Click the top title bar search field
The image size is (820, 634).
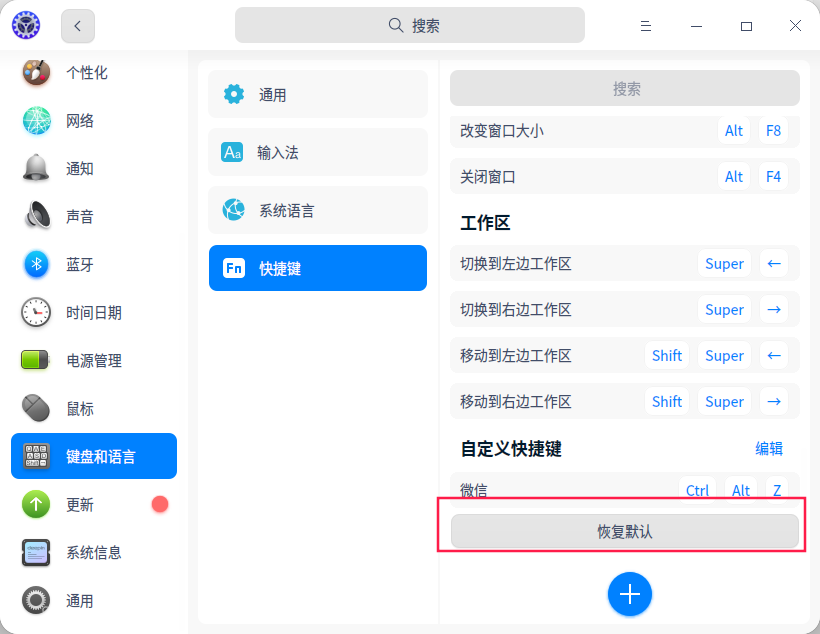coord(409,25)
